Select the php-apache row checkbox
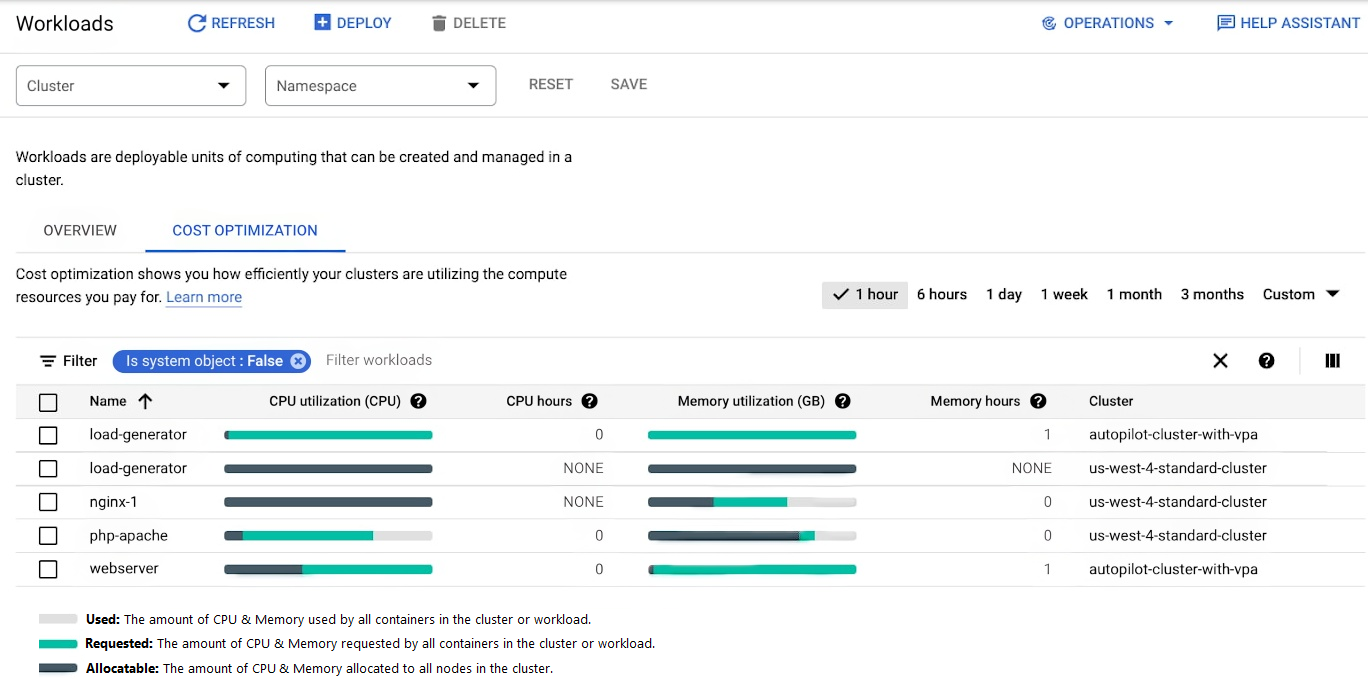Image resolution: width=1368 pixels, height=694 pixels. click(x=48, y=536)
